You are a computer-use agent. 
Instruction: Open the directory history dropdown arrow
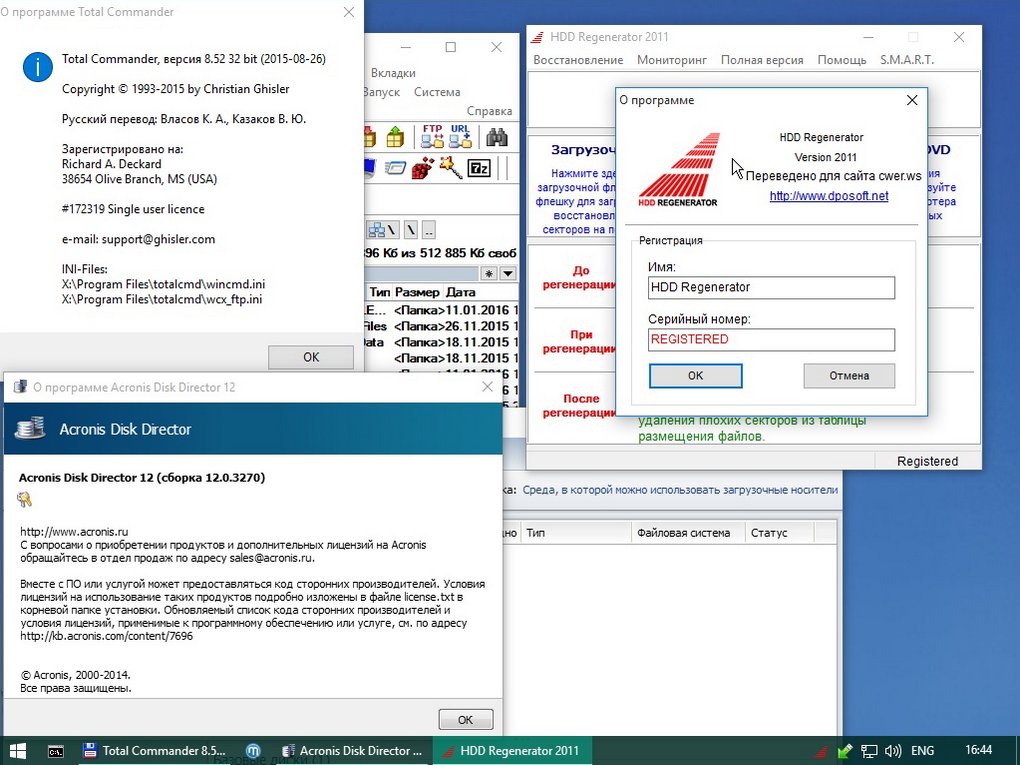pos(507,273)
